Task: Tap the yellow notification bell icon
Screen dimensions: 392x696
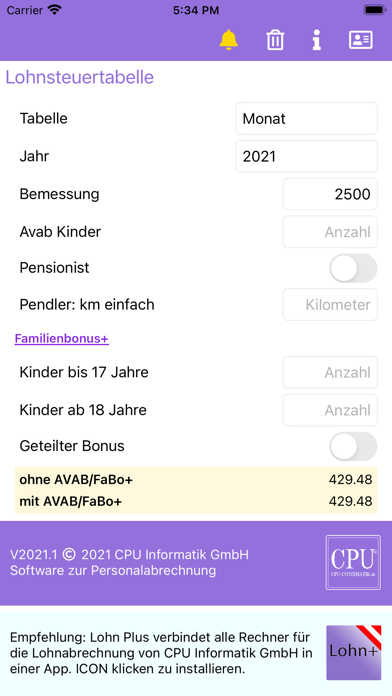Action: point(229,40)
